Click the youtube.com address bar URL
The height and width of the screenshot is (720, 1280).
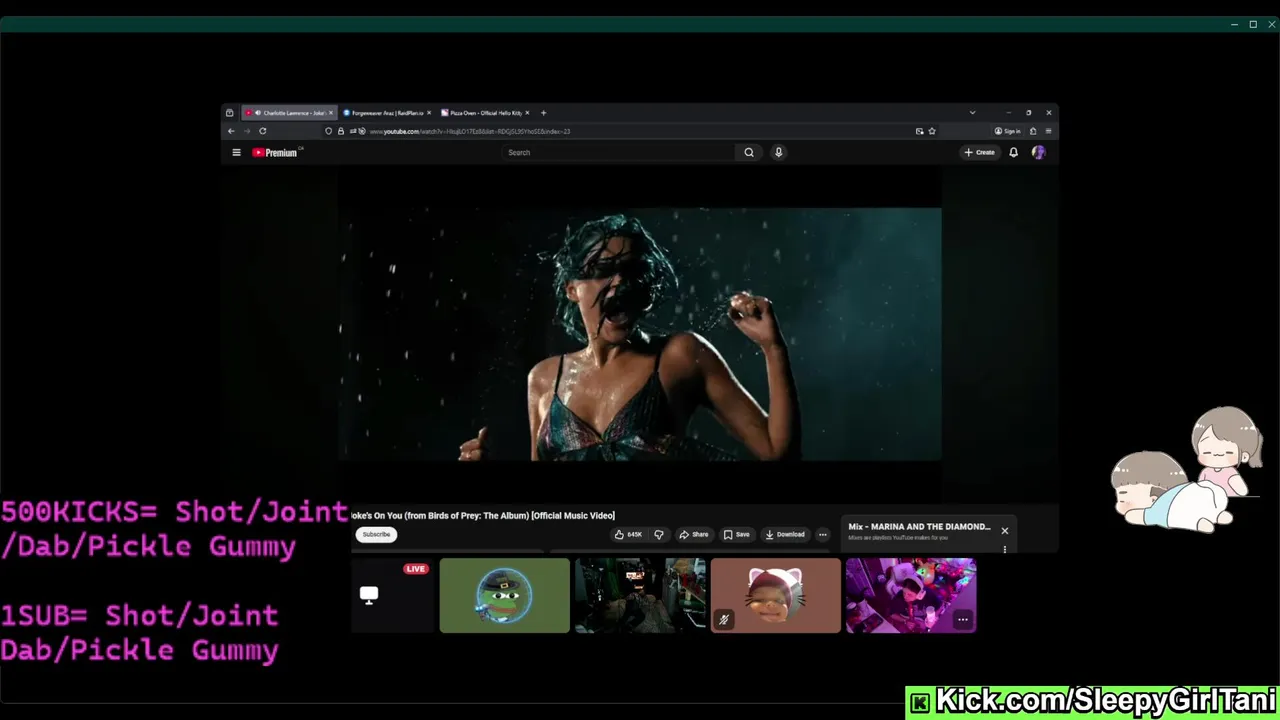click(x=469, y=131)
